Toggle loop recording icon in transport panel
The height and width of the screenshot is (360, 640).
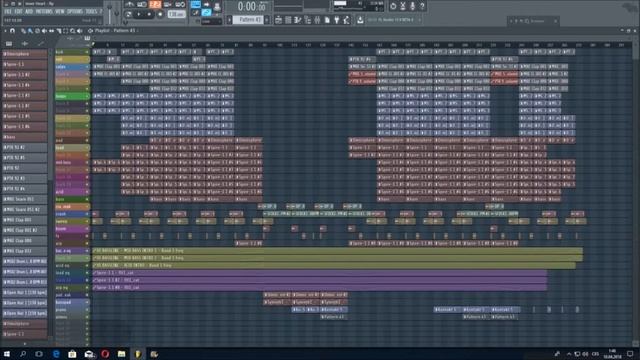pyautogui.click(x=180, y=4)
